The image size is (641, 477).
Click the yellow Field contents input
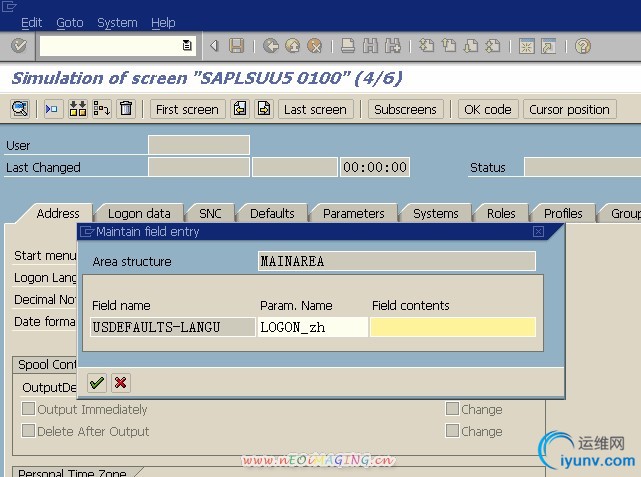pos(453,327)
